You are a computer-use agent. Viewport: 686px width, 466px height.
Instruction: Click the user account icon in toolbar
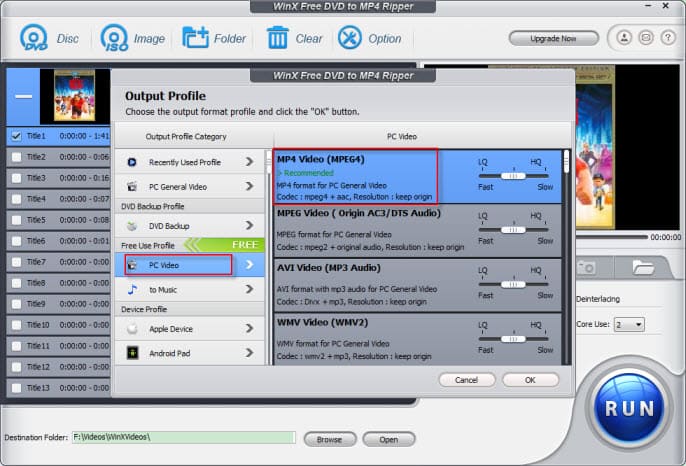click(x=624, y=38)
